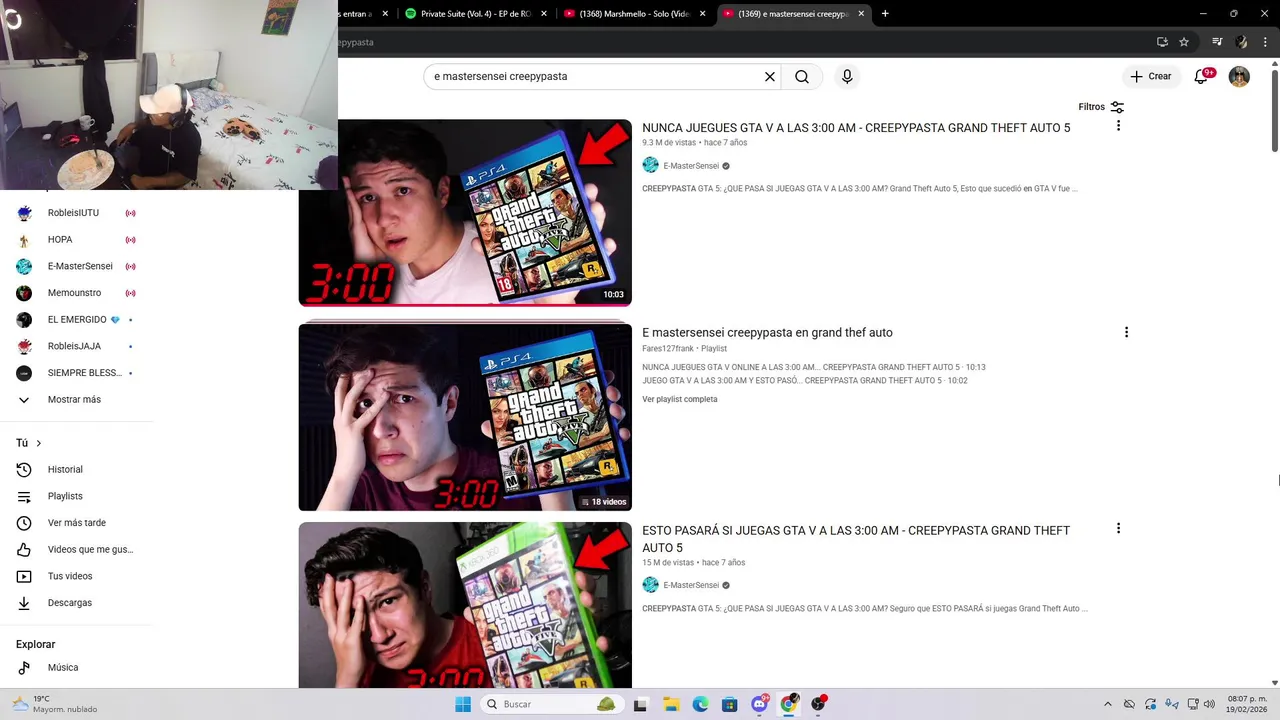Expand the Tú section chevron
This screenshot has width=1280, height=720.
[x=39, y=443]
